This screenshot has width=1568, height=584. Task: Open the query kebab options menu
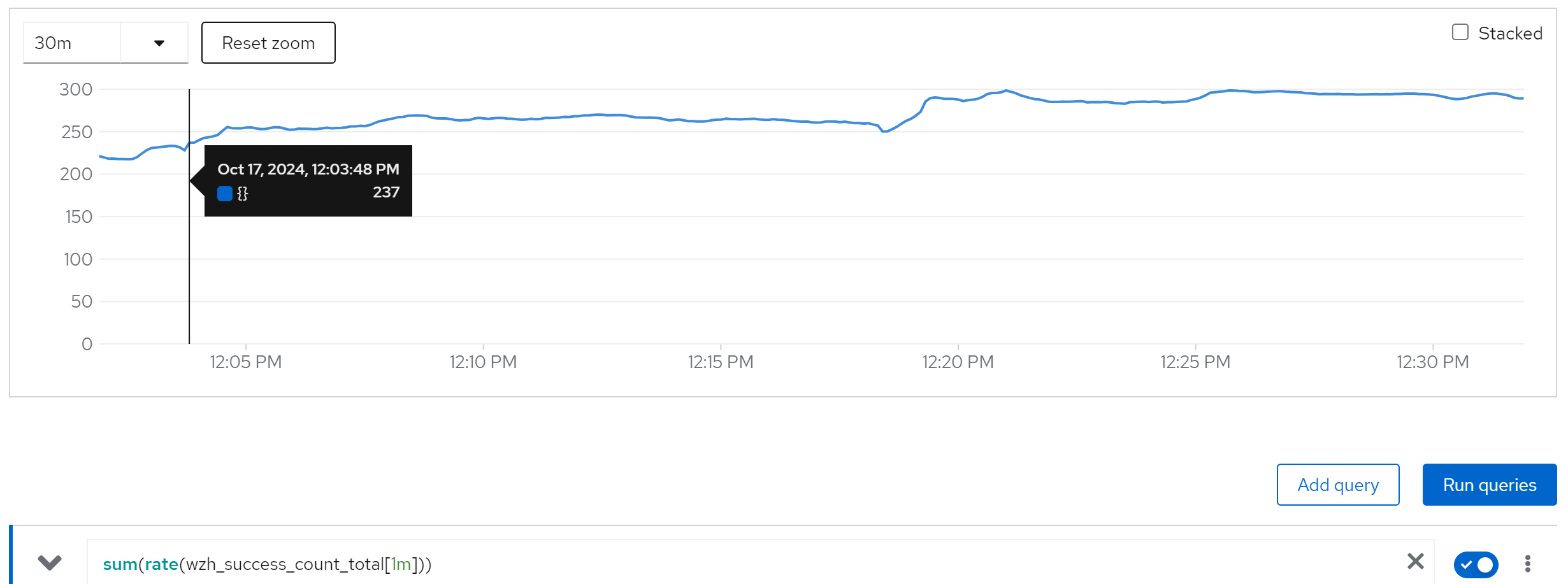coord(1527,564)
